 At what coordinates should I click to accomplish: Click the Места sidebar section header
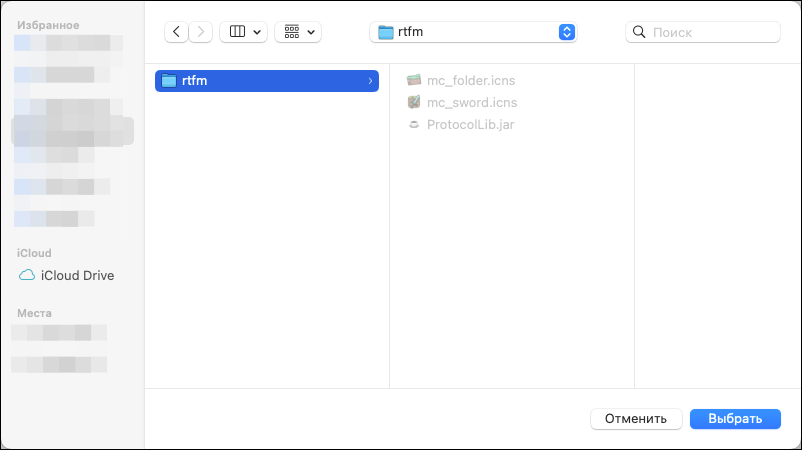[34, 313]
